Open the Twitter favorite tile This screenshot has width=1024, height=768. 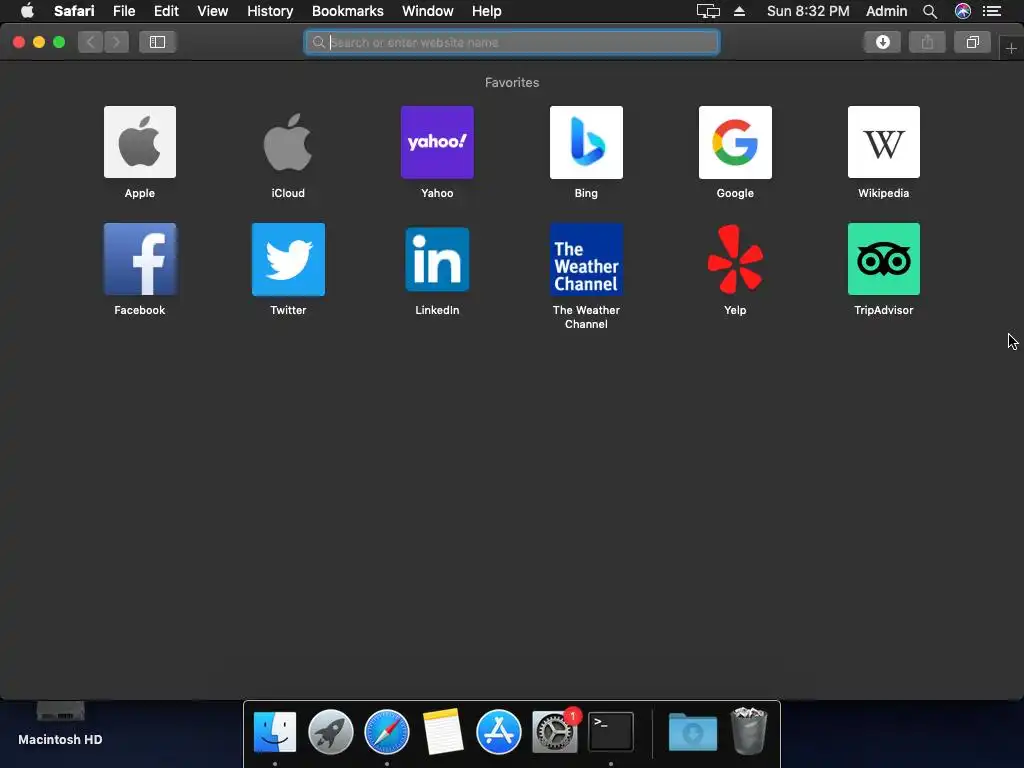[x=288, y=259]
